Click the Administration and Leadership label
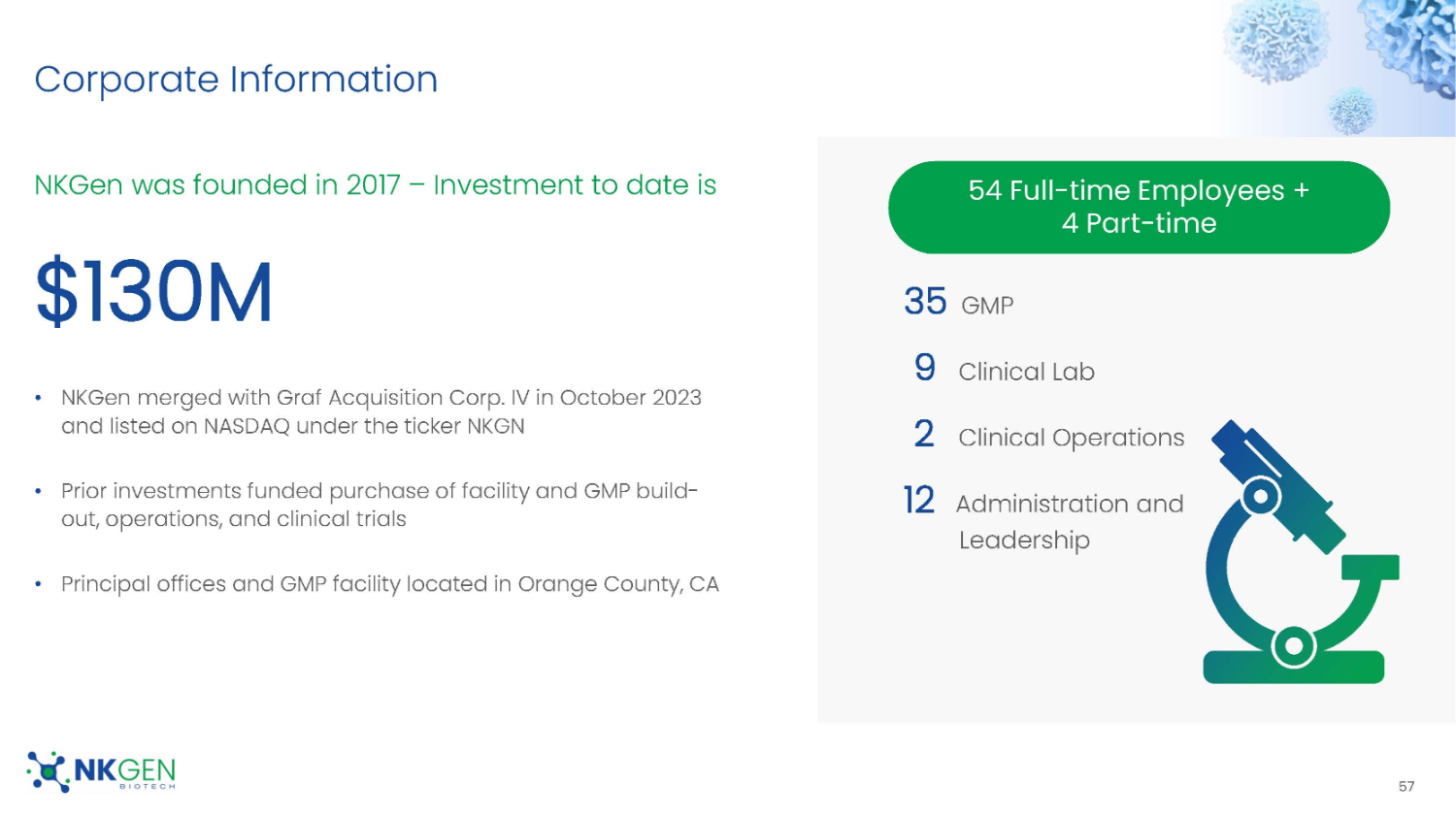The height and width of the screenshot is (818, 1456). [1068, 521]
